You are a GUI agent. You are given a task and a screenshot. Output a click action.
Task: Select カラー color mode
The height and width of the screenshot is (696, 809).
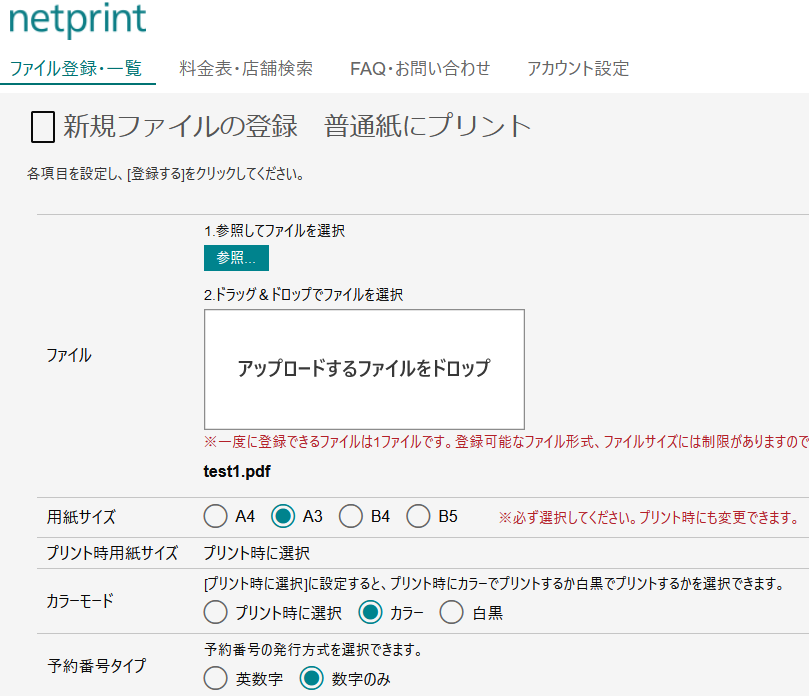[371, 613]
